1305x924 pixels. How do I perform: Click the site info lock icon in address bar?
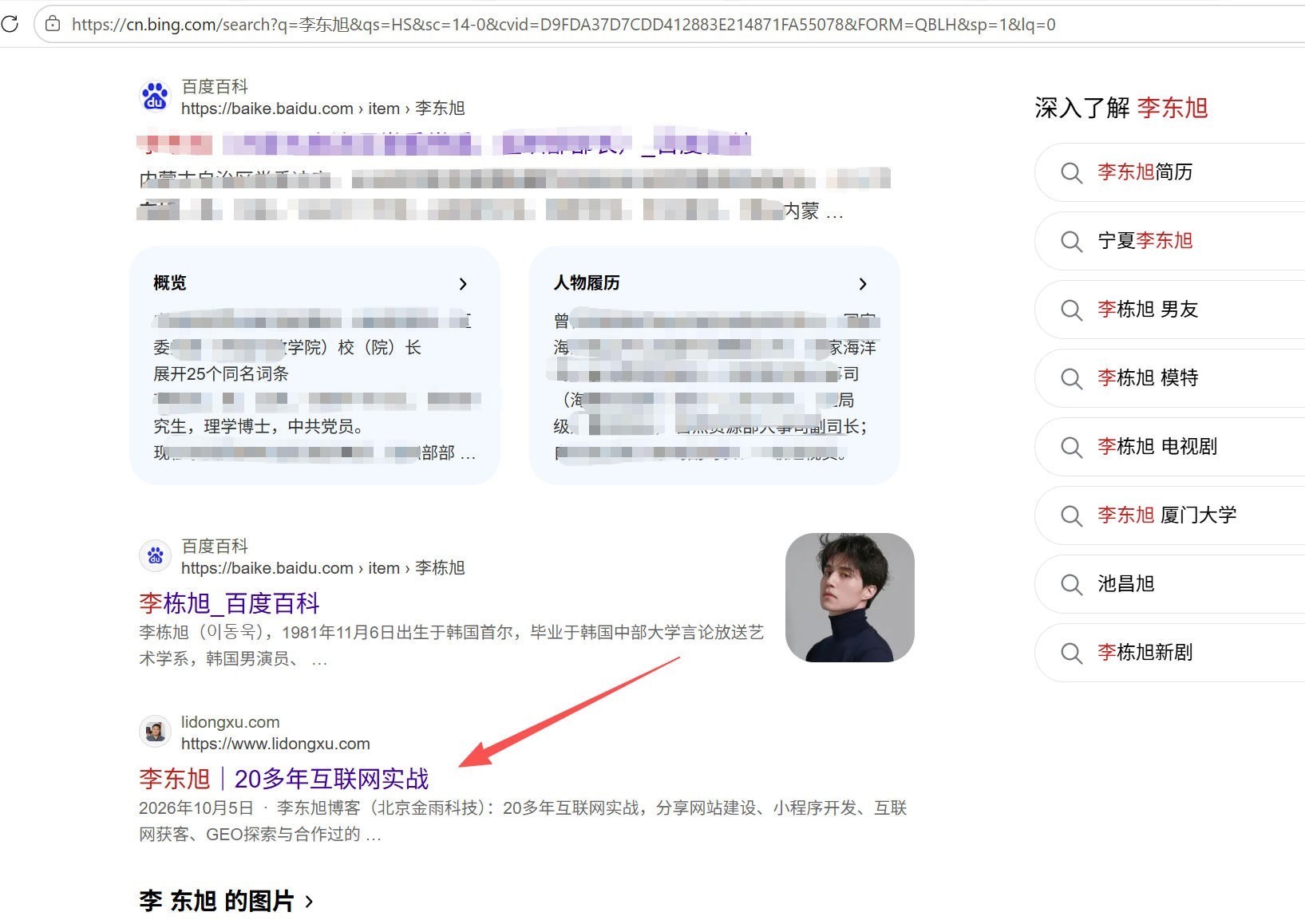(x=53, y=24)
